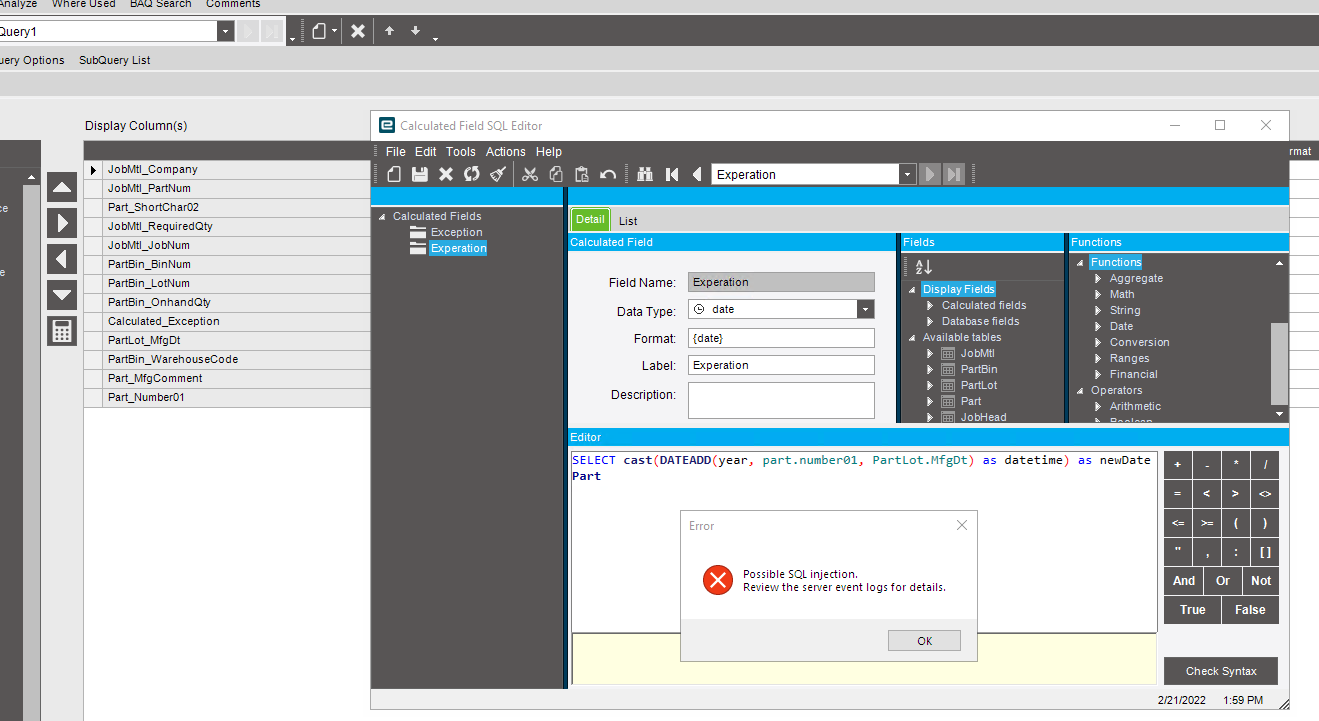The image size is (1319, 721).
Task: Open the Experation navigation dropdown
Action: [x=907, y=174]
